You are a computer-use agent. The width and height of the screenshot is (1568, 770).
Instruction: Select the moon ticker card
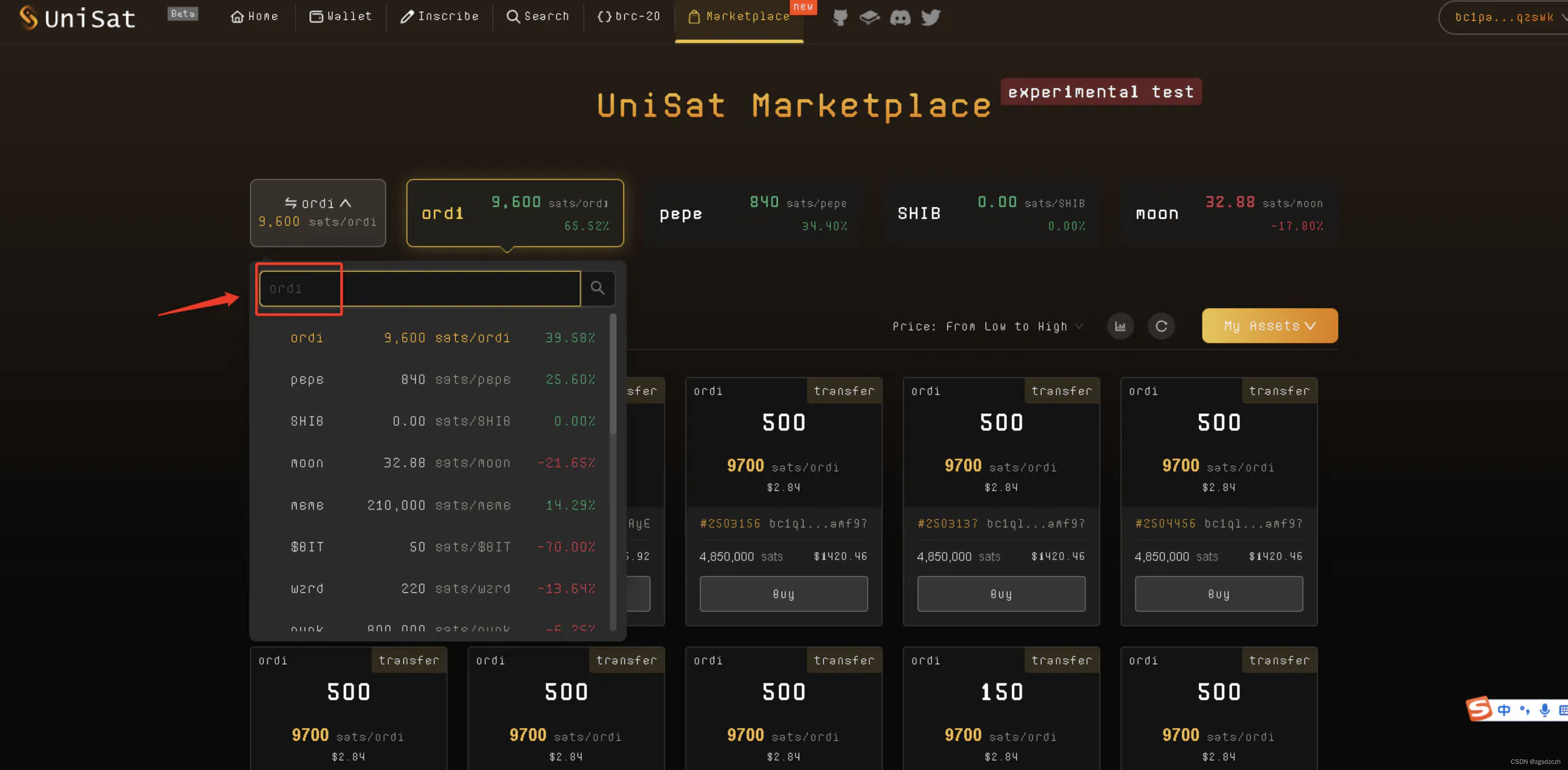pyautogui.click(x=1229, y=214)
